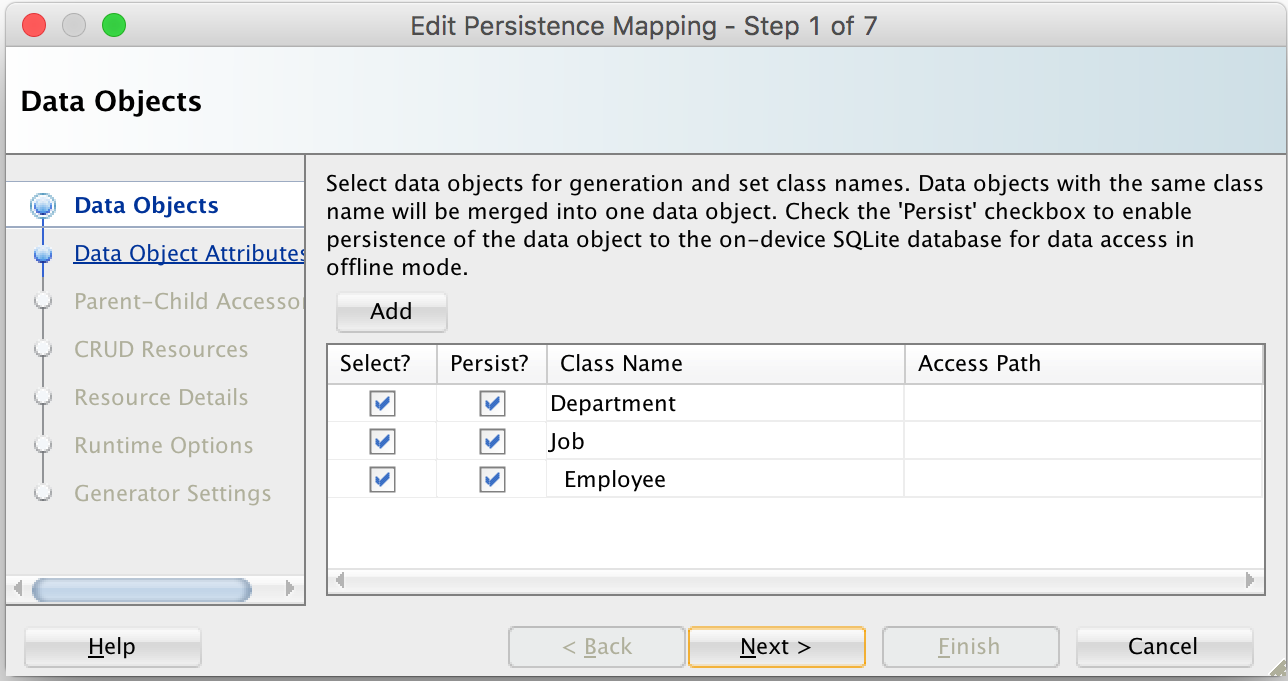This screenshot has height=681, width=1288.
Task: Click the Data Objects step bullet icon
Action: tap(43, 206)
